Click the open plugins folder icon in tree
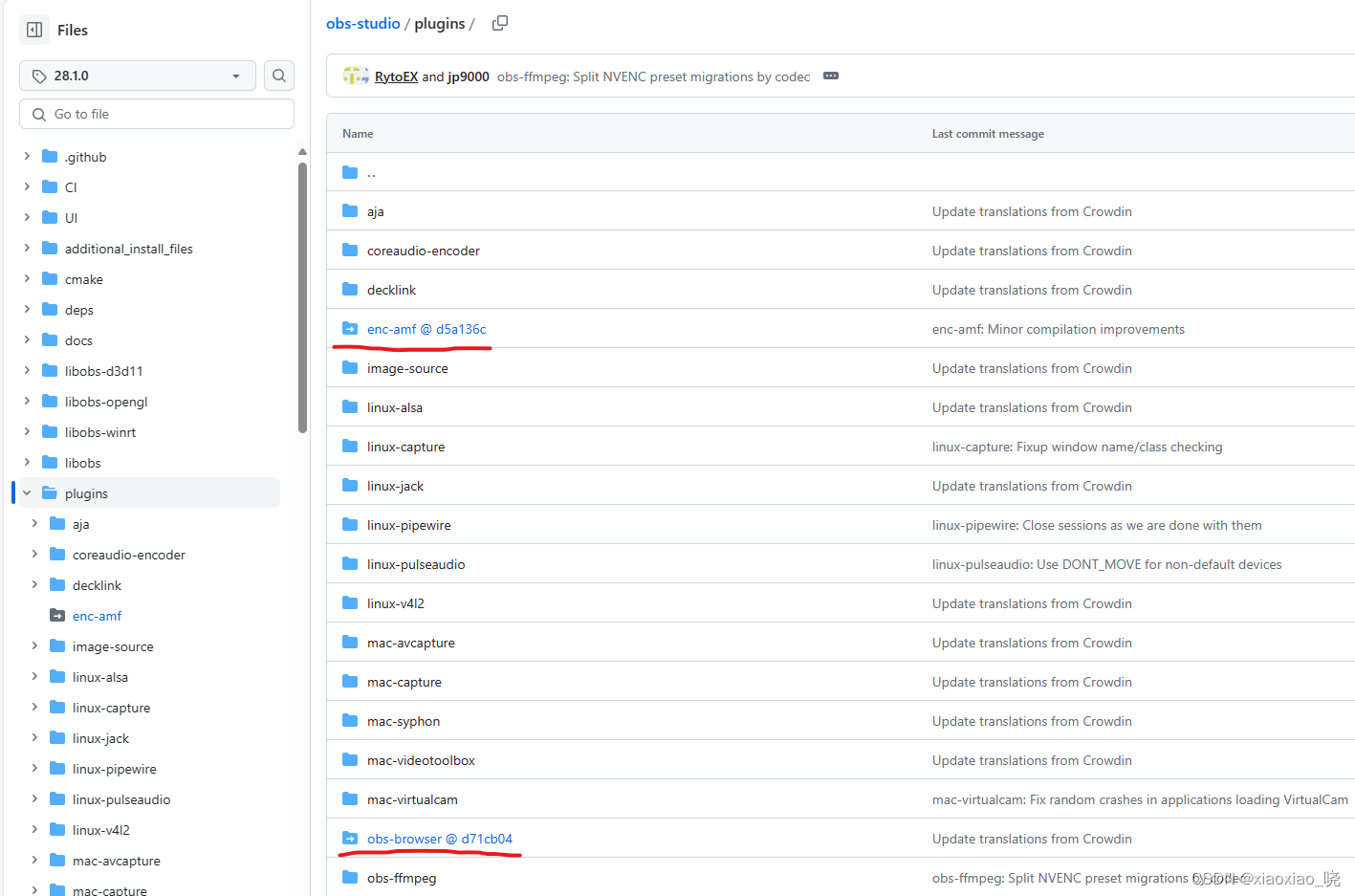 pos(50,492)
